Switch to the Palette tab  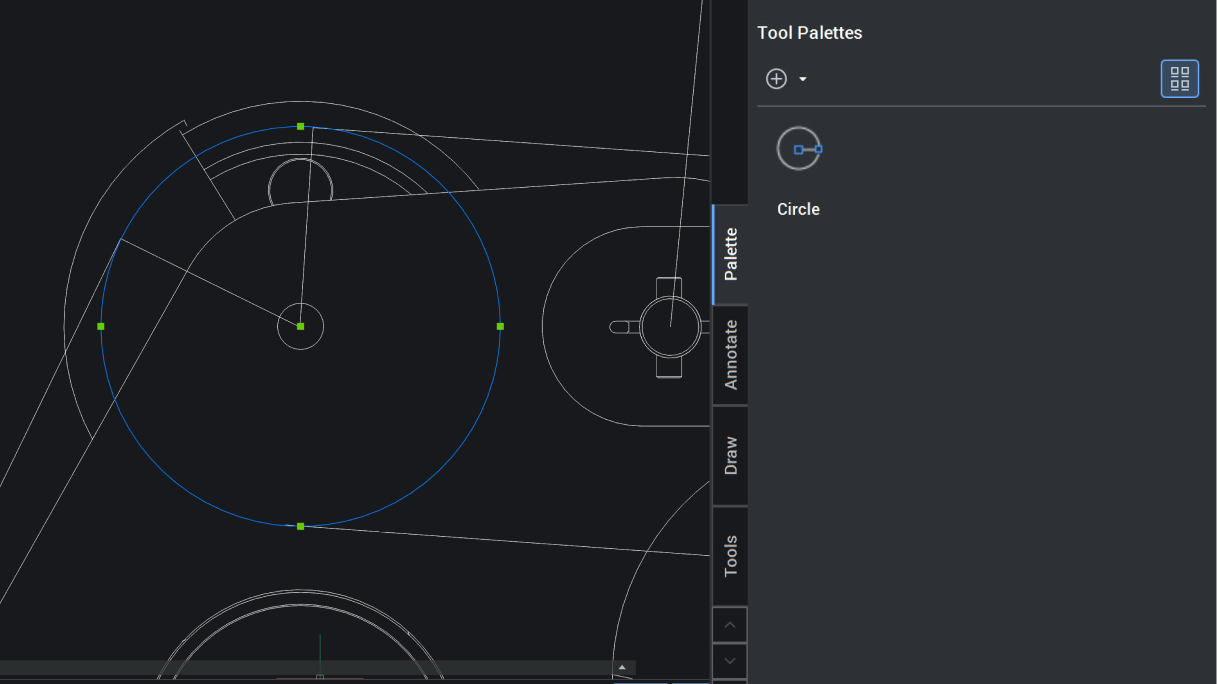tap(730, 254)
